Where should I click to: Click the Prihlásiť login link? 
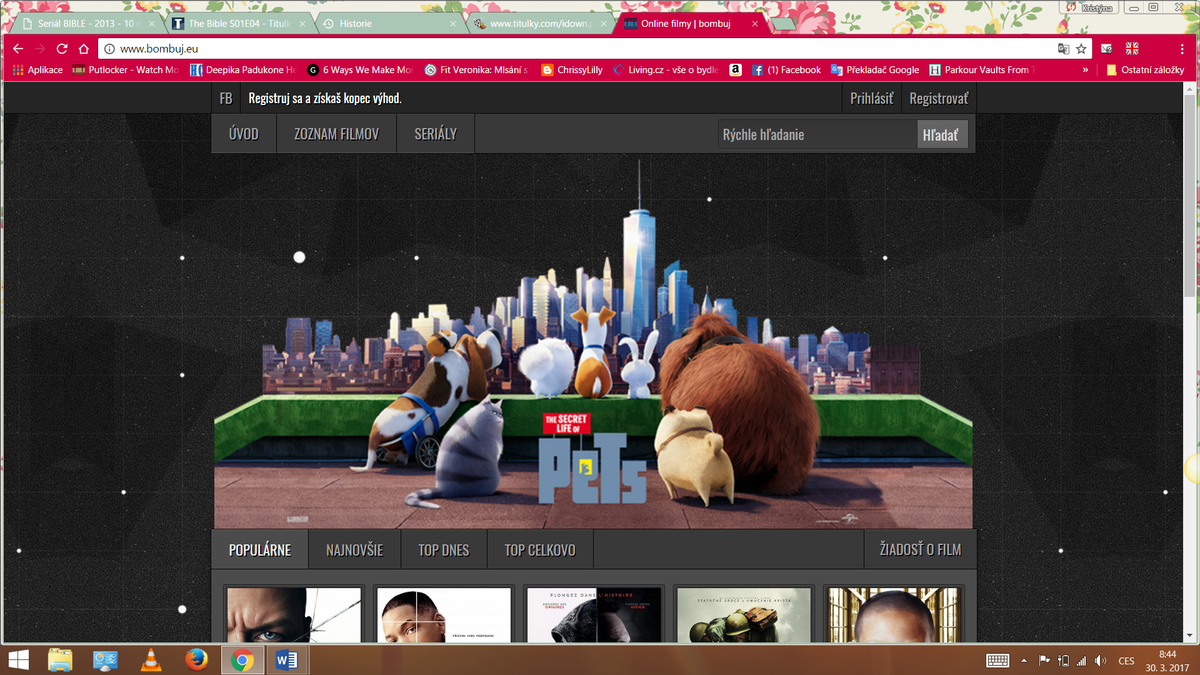[871, 99]
